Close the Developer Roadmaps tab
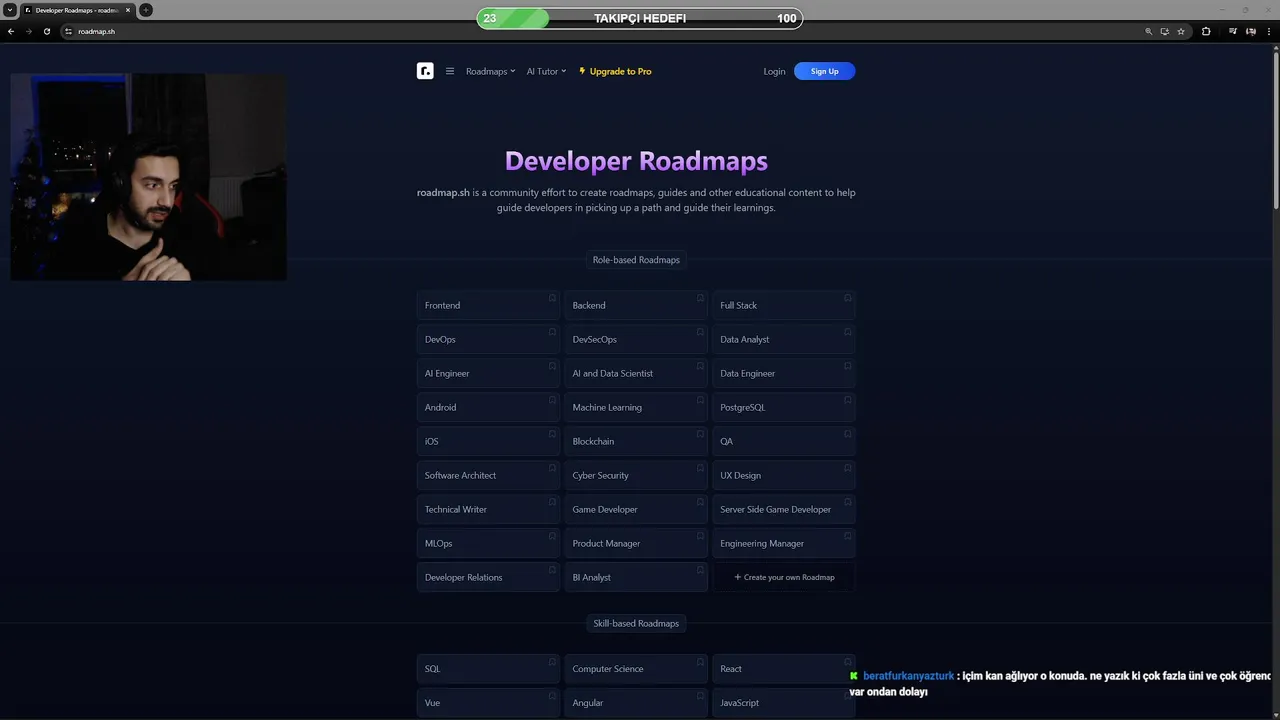 pyautogui.click(x=128, y=10)
